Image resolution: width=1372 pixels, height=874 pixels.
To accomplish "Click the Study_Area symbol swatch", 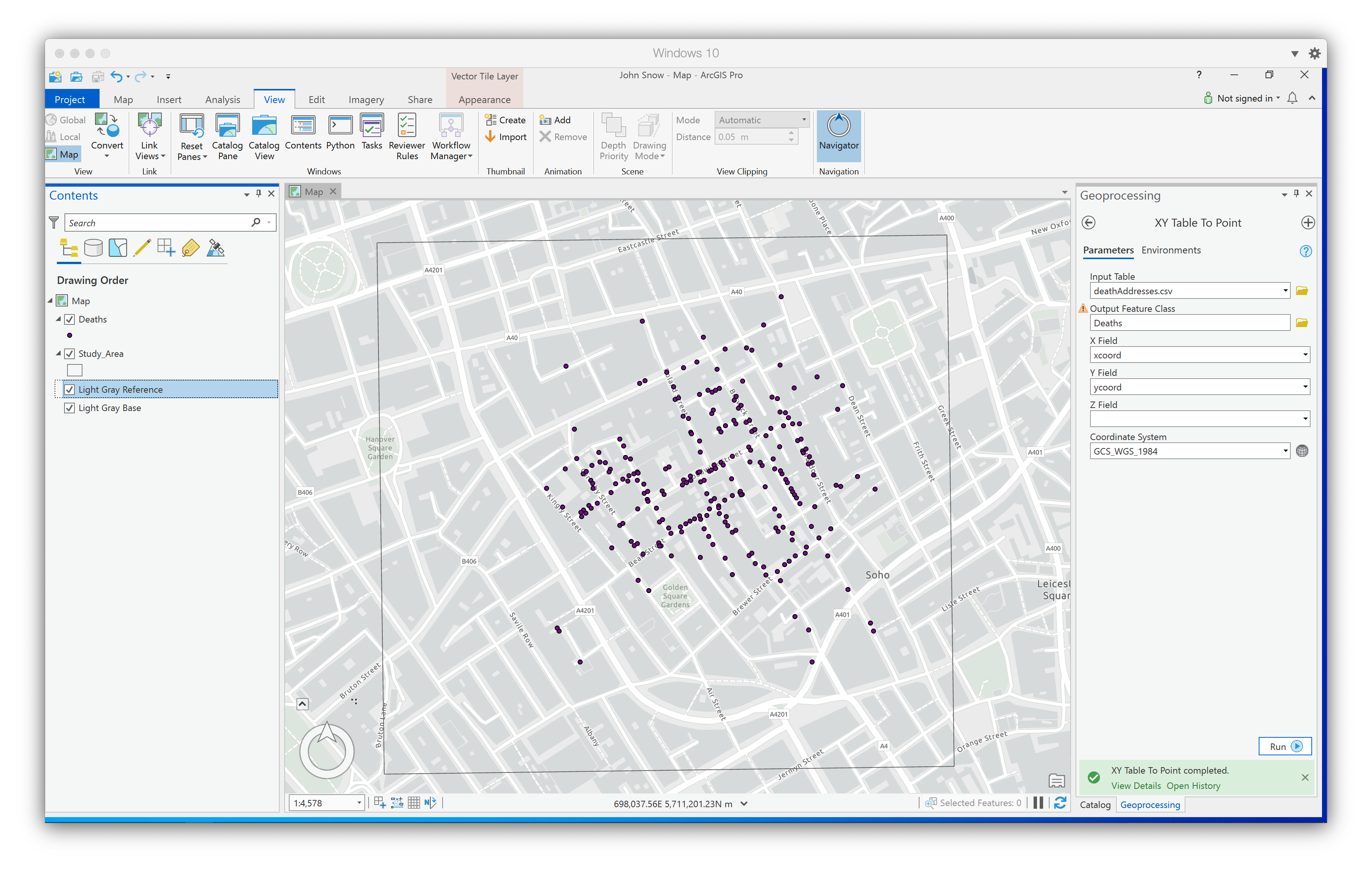I will point(75,371).
